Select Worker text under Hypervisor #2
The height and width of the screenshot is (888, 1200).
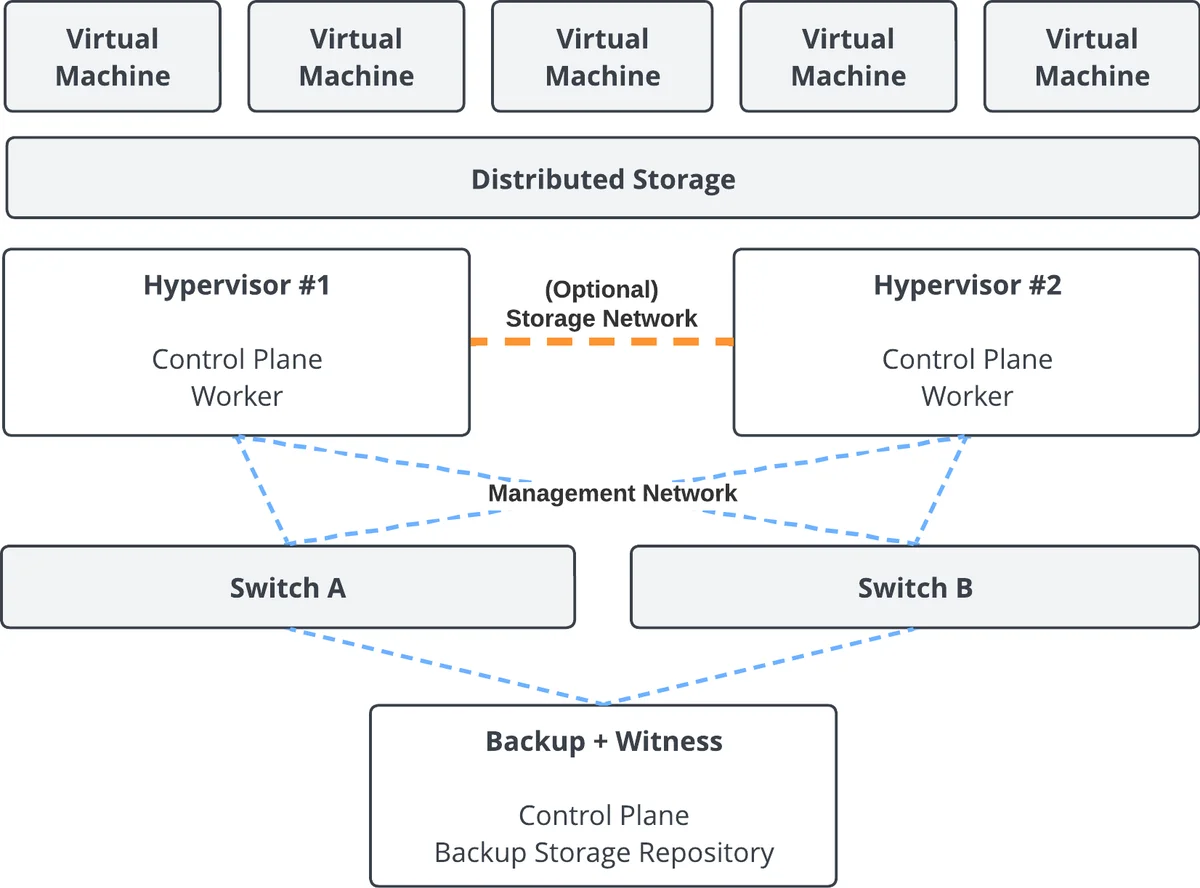click(x=967, y=396)
